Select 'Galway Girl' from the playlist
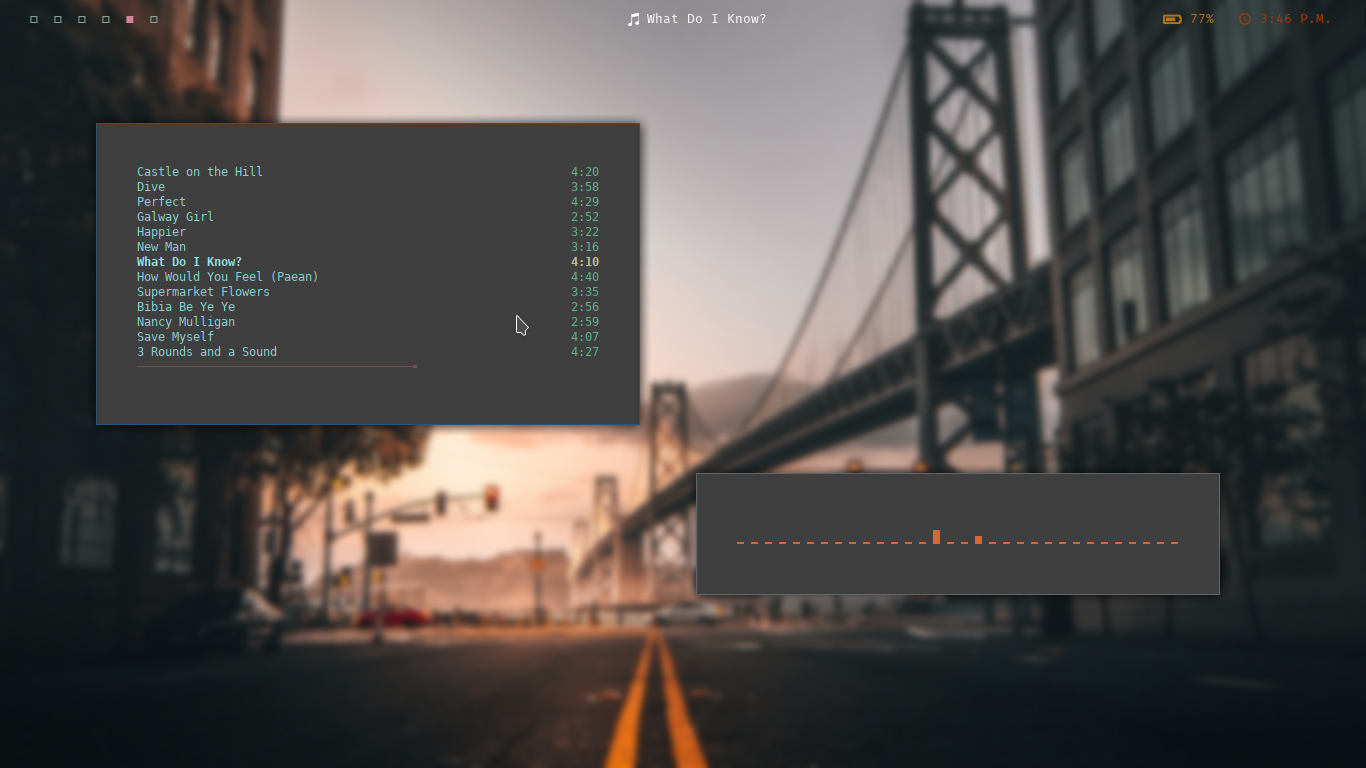The height and width of the screenshot is (768, 1366). tap(175, 216)
